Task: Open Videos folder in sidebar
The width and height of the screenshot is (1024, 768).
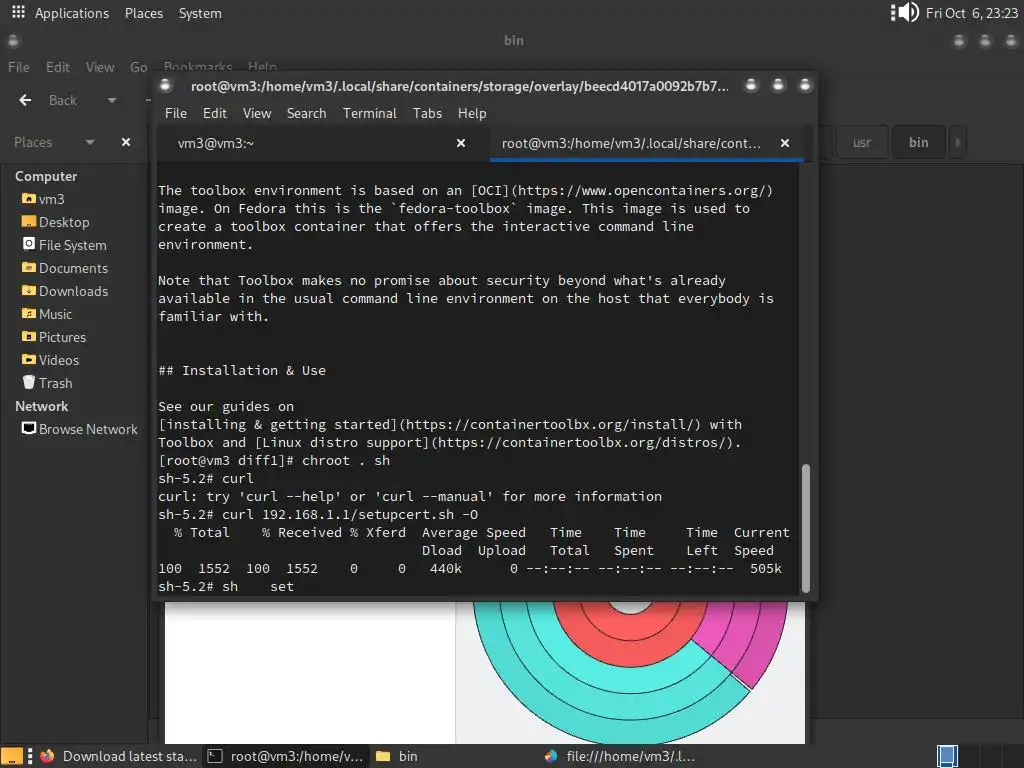Action: pyautogui.click(x=50, y=360)
